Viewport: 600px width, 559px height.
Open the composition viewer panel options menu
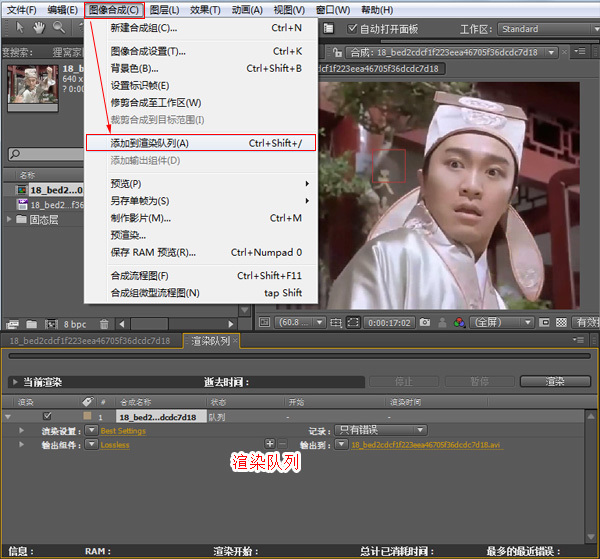pyautogui.click(x=580, y=51)
